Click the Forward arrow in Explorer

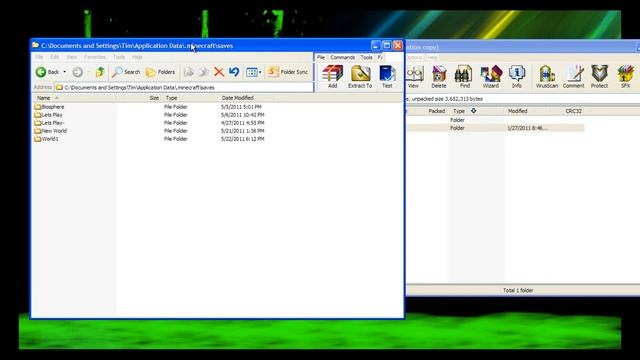[x=78, y=72]
